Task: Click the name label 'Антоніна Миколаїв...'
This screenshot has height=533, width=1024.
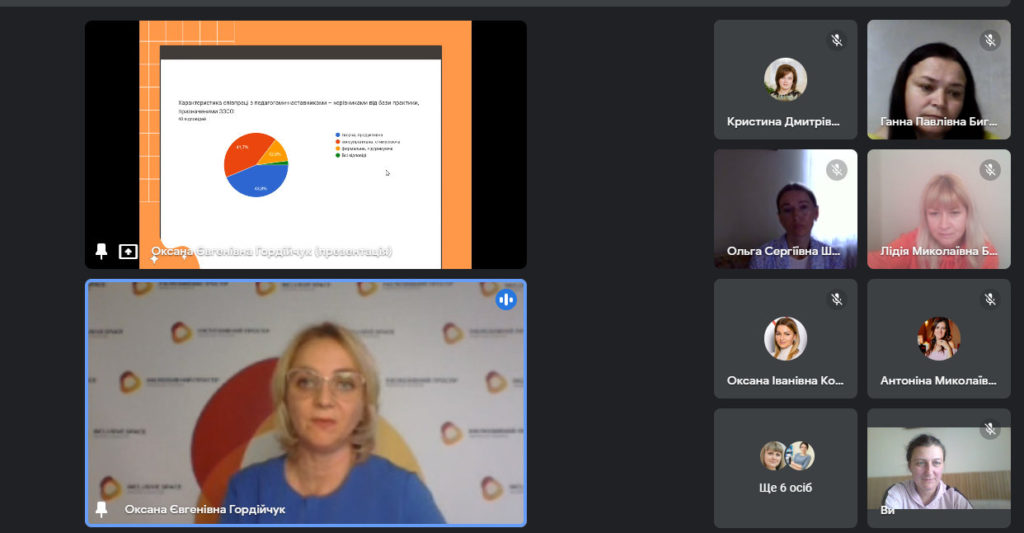Action: [x=938, y=380]
